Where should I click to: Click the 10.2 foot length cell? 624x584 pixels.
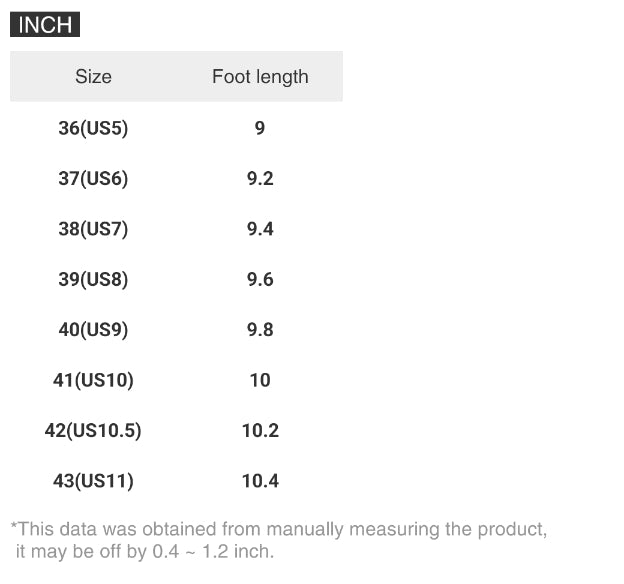[x=260, y=431]
